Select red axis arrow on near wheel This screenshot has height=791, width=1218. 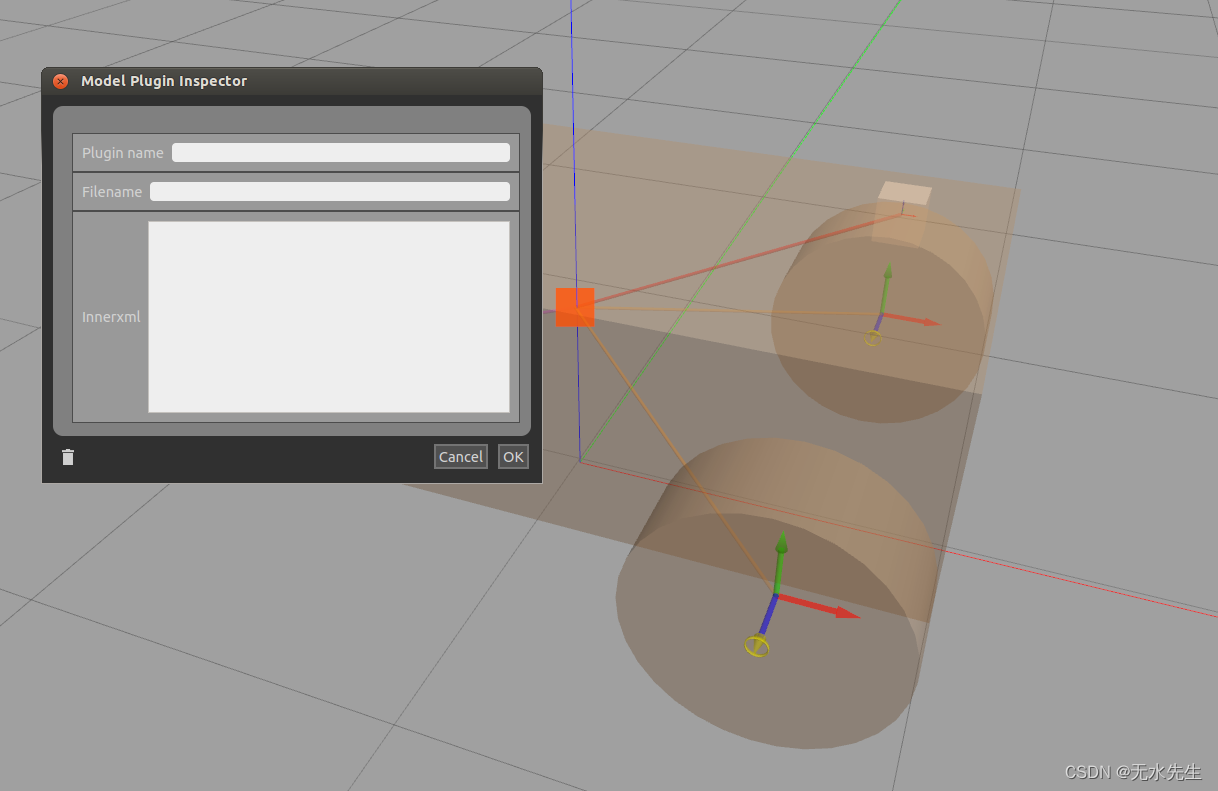click(819, 605)
